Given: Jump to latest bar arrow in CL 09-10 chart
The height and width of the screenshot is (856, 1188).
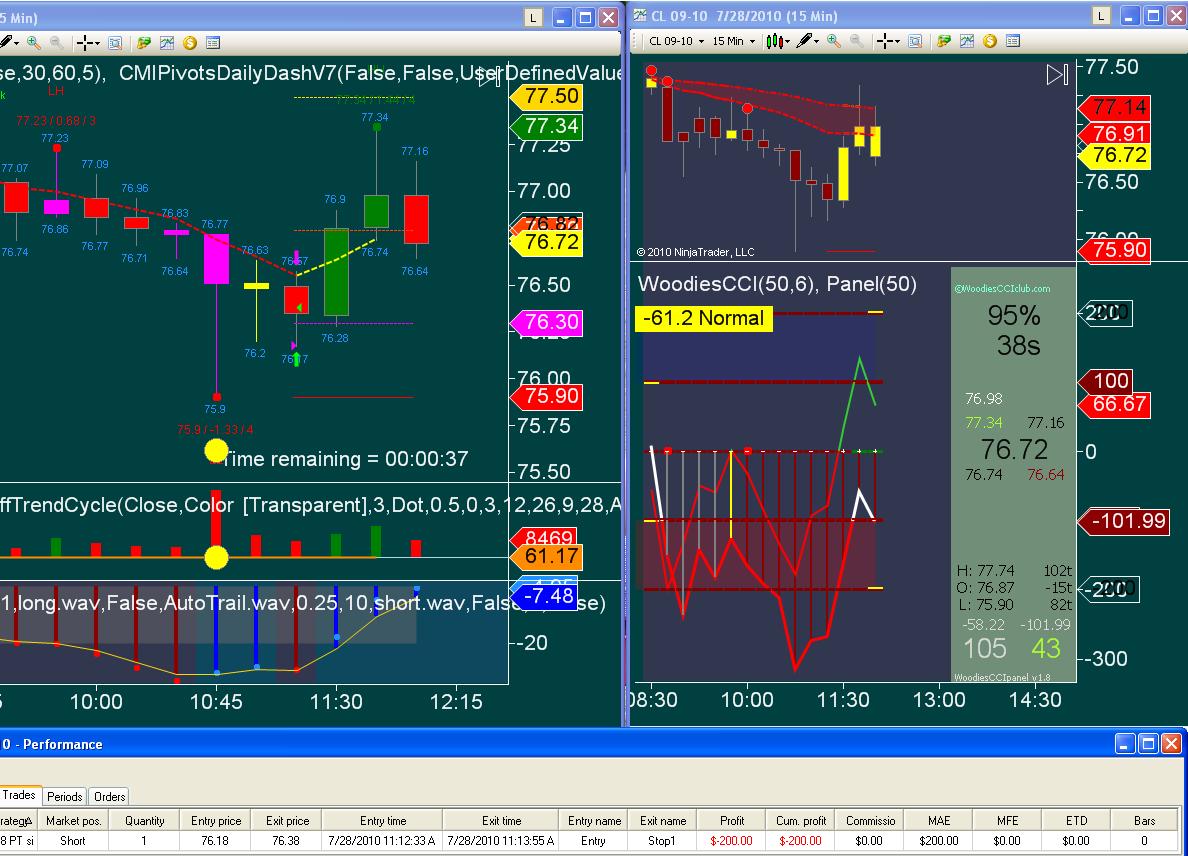Looking at the screenshot, I should point(1058,74).
